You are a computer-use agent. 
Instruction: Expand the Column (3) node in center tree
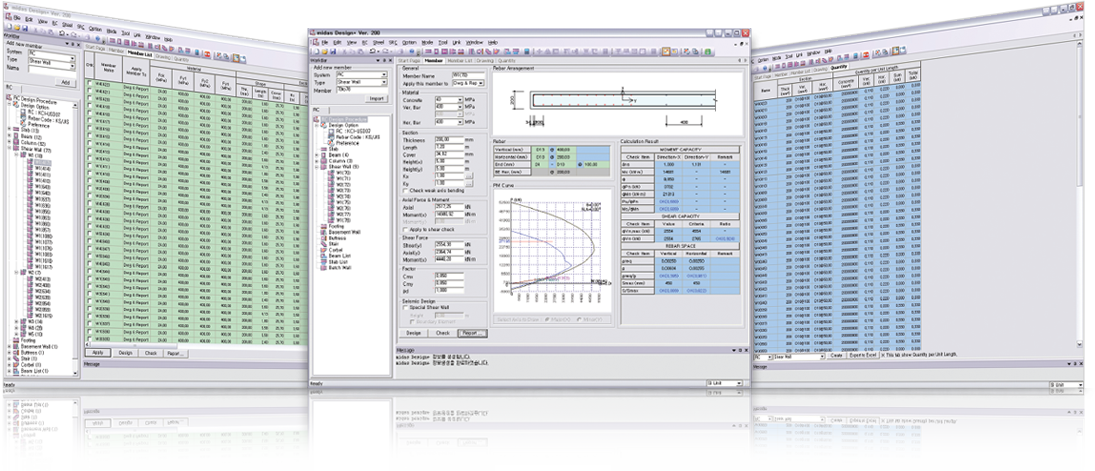tap(317, 161)
